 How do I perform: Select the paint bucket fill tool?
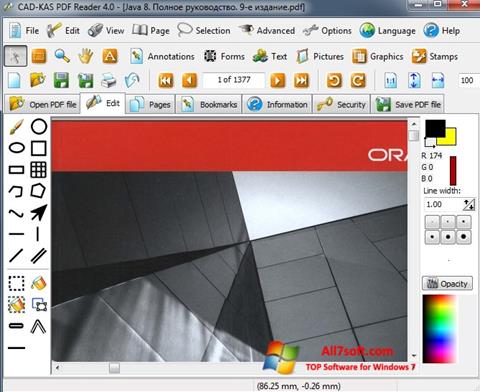[x=39, y=283]
